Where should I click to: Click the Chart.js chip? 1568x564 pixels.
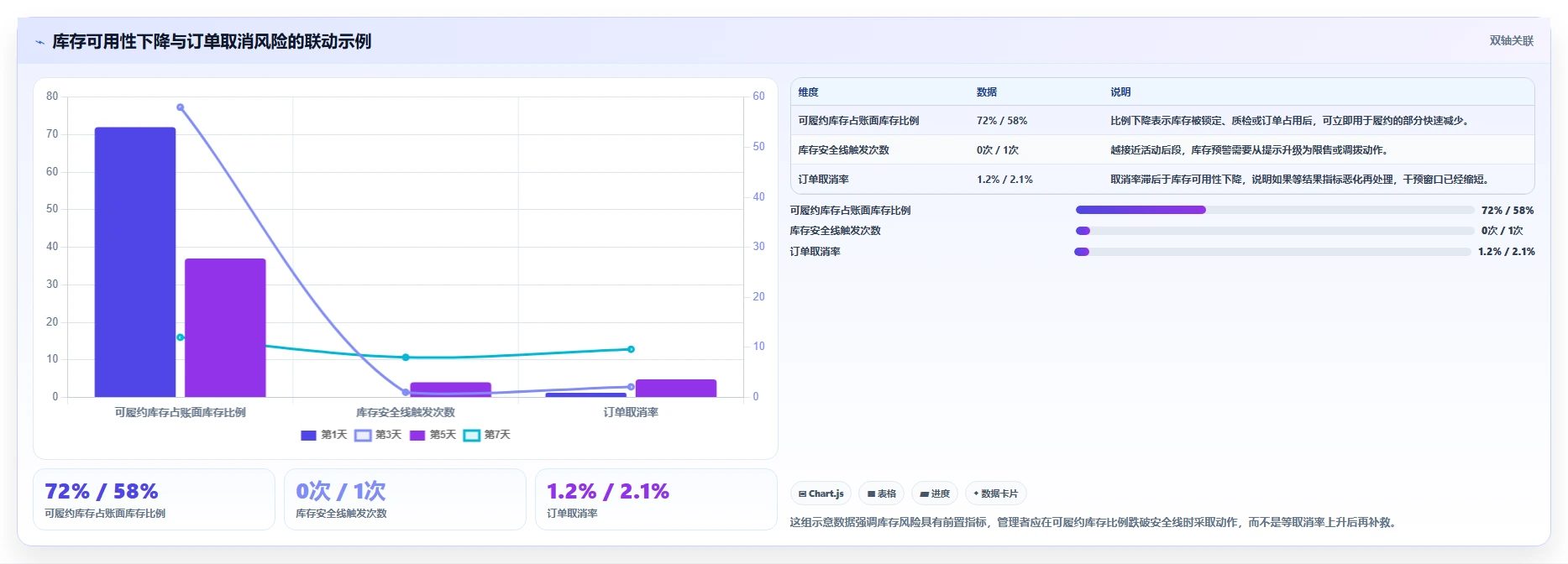821,493
